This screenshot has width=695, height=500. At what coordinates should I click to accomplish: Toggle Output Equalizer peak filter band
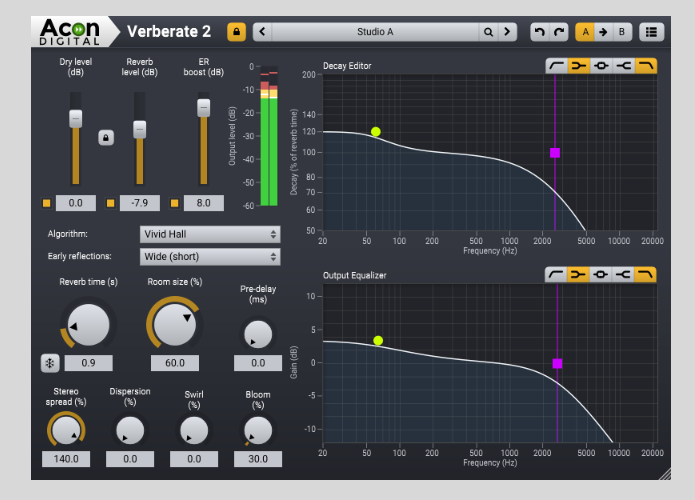(x=601, y=275)
